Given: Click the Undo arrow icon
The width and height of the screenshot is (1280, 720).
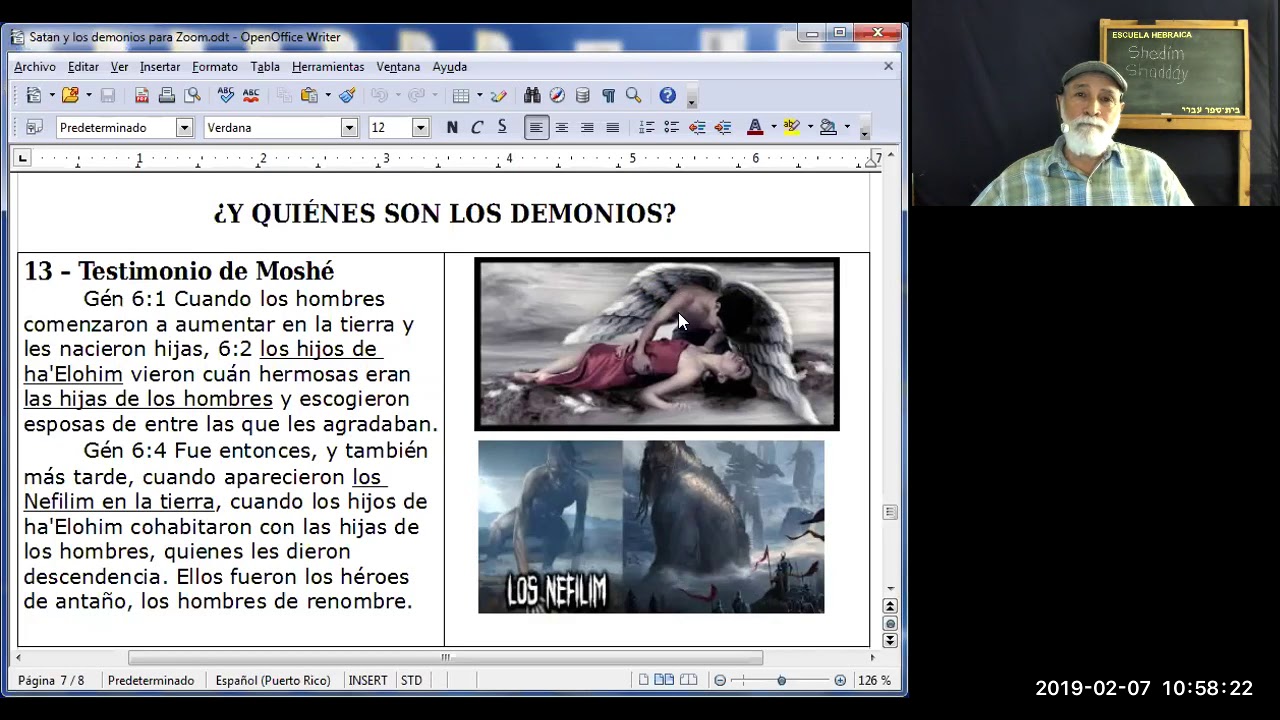Looking at the screenshot, I should click(379, 95).
